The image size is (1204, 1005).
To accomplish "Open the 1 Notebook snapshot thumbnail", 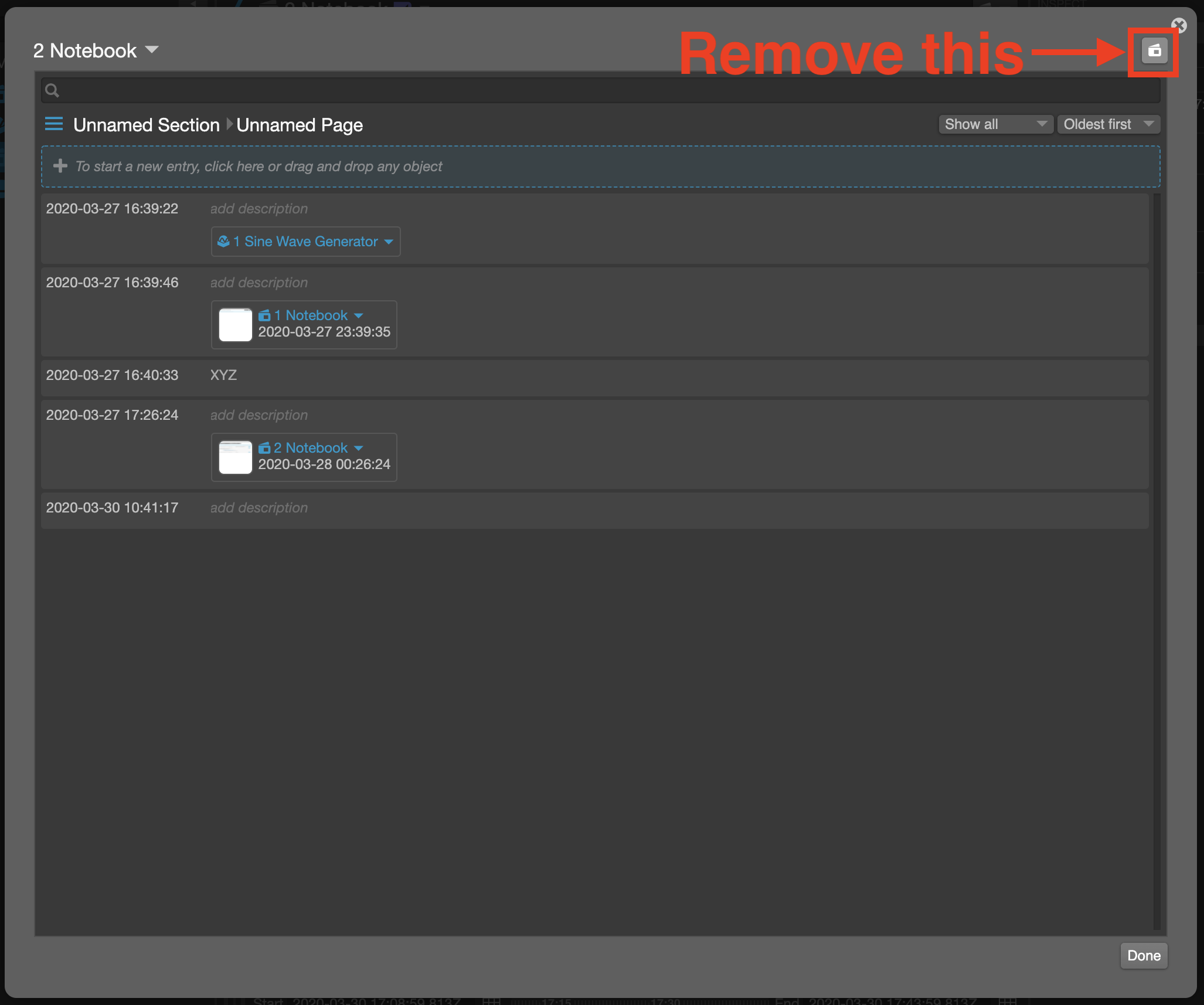I will point(234,324).
